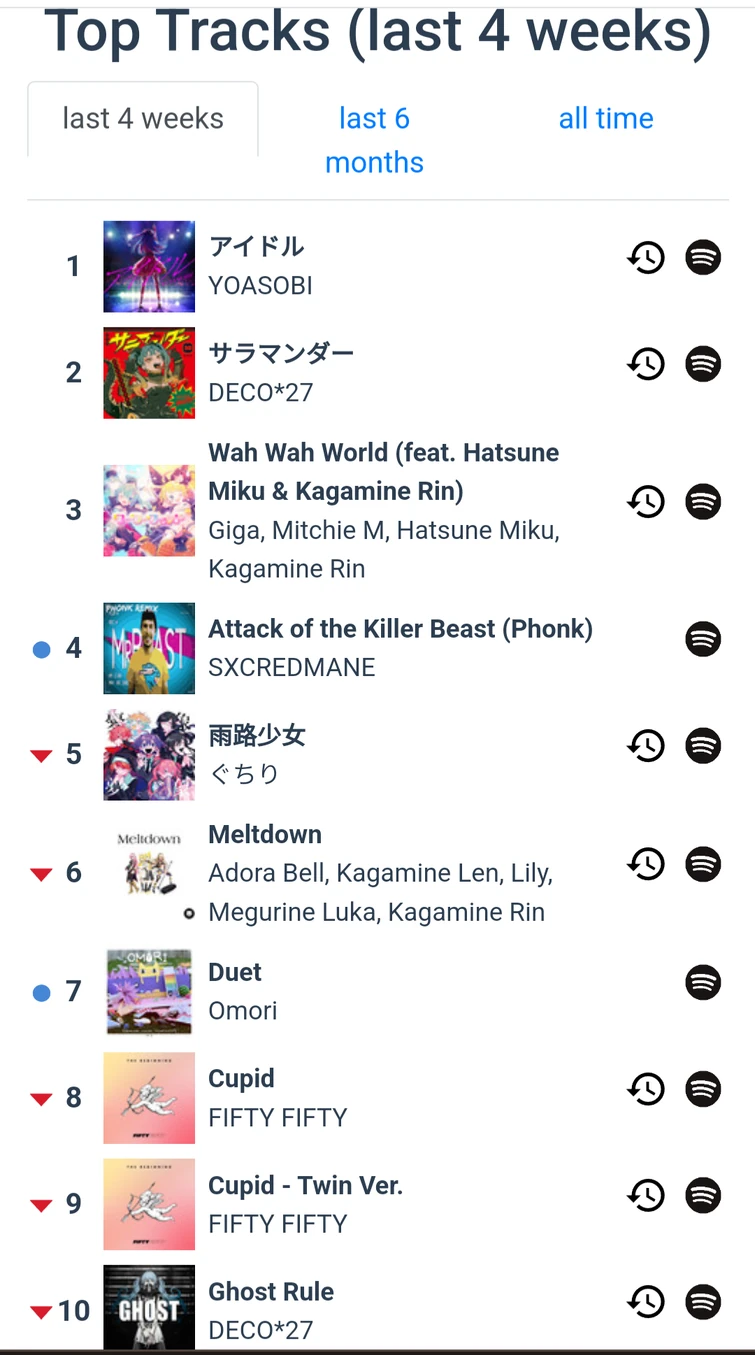Image resolution: width=755 pixels, height=1355 pixels.
Task: Open the Omori Duet album artwork
Action: coord(149,992)
